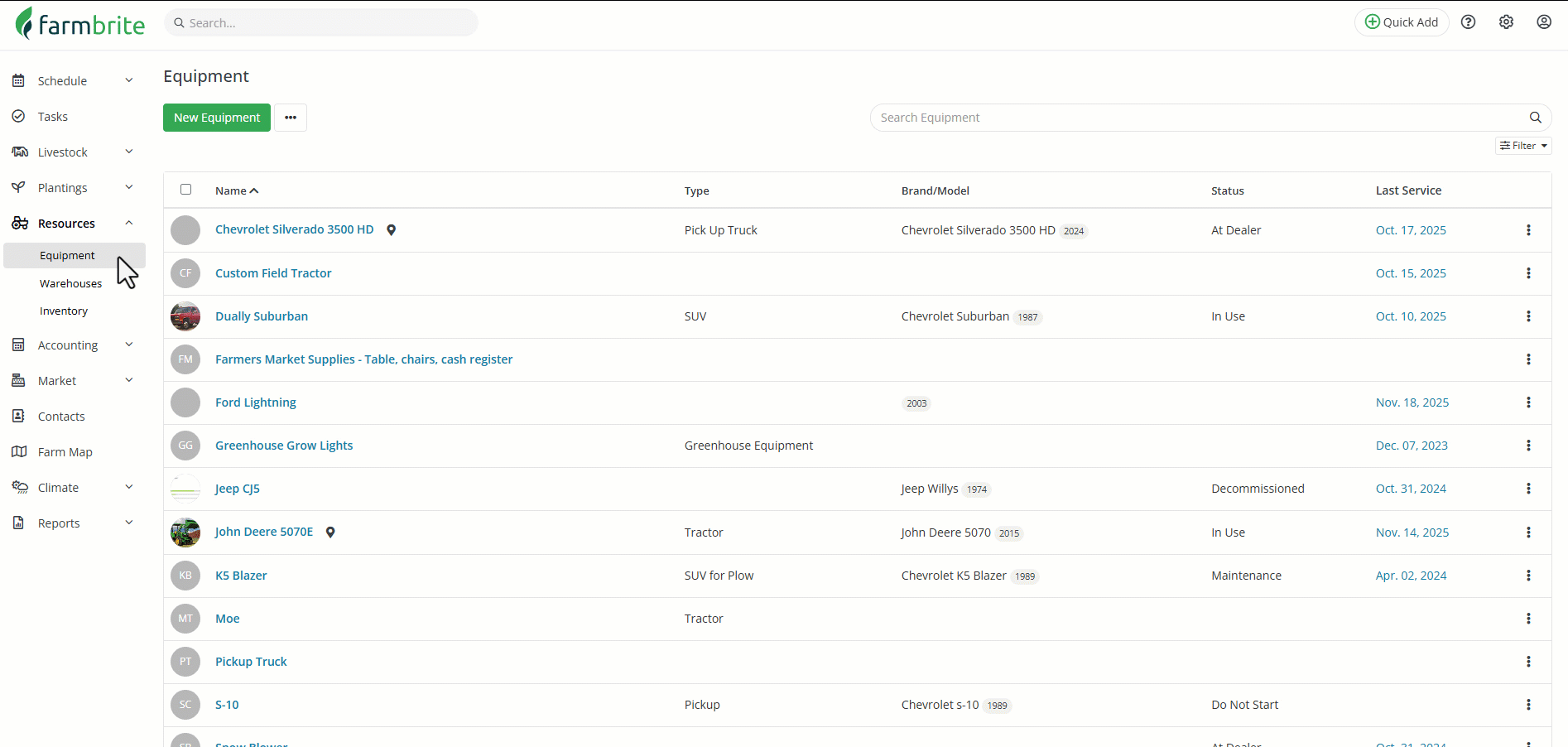The height and width of the screenshot is (747, 1568).
Task: Click the Last Service column header
Action: (1408, 190)
